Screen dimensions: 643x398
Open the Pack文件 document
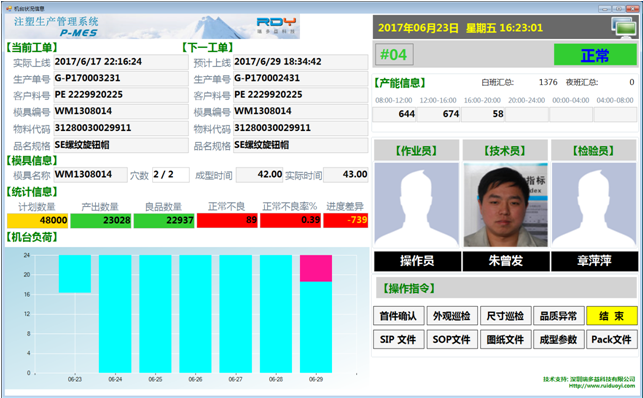[x=612, y=339]
